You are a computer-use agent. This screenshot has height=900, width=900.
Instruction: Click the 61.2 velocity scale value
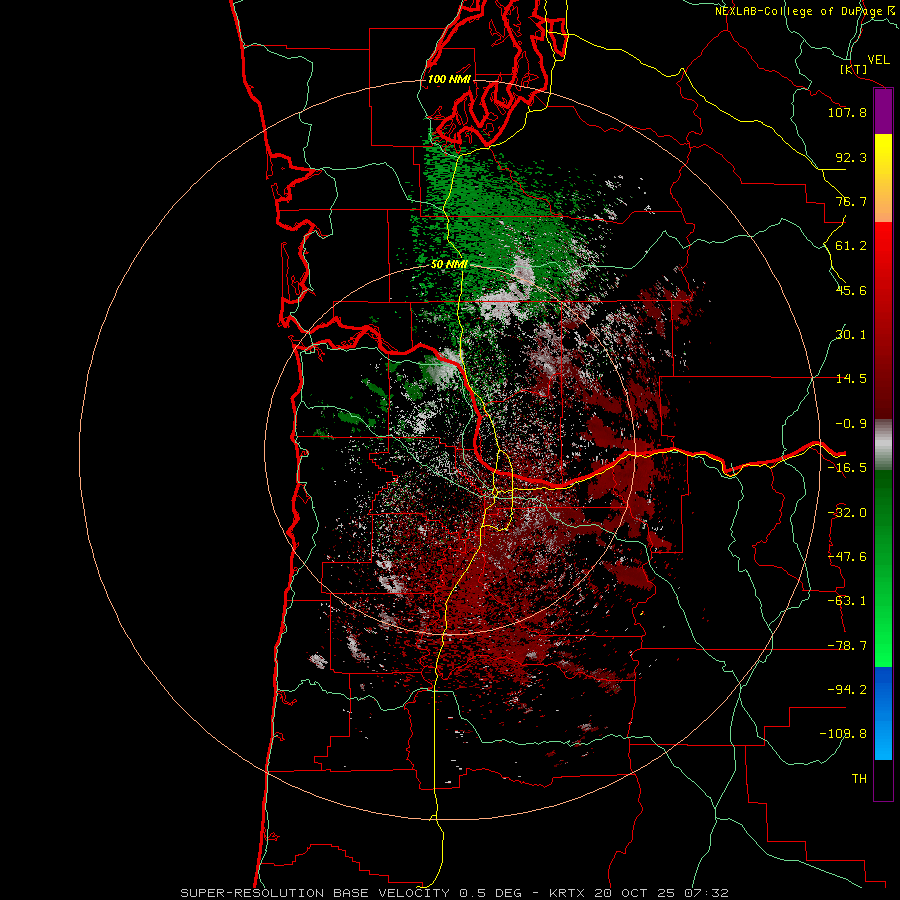click(851, 246)
